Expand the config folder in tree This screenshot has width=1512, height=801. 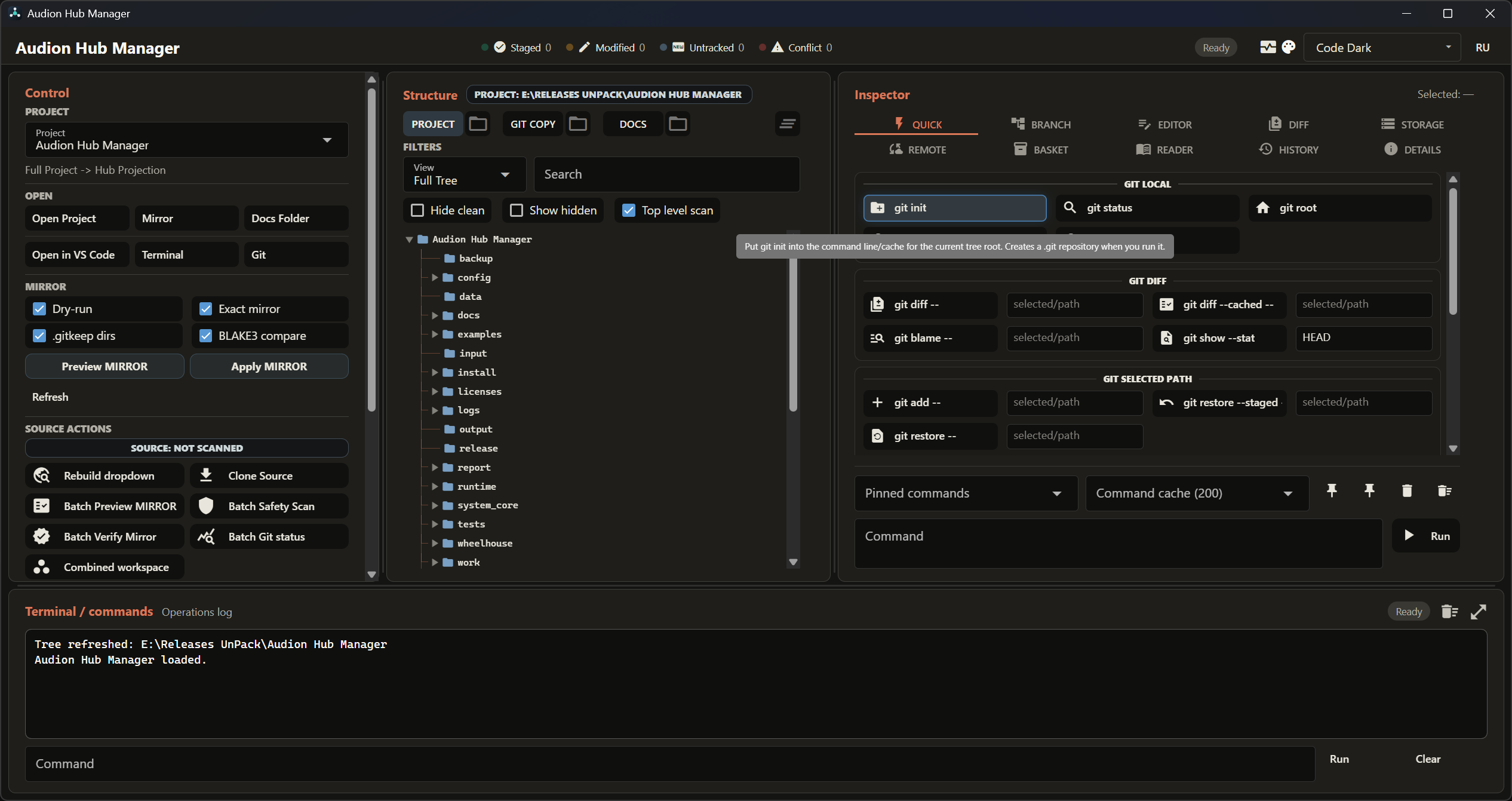pyautogui.click(x=435, y=277)
